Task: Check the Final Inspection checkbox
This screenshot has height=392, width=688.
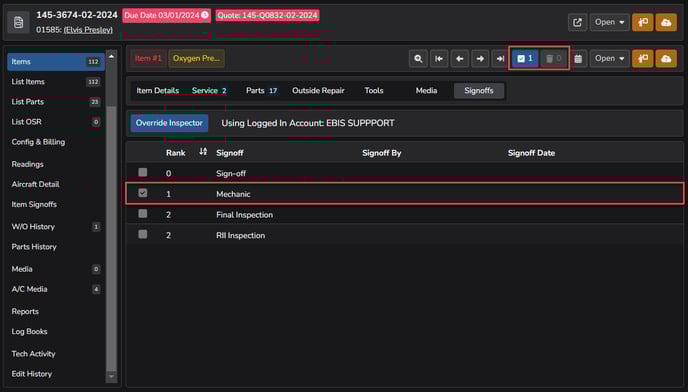Action: click(143, 213)
